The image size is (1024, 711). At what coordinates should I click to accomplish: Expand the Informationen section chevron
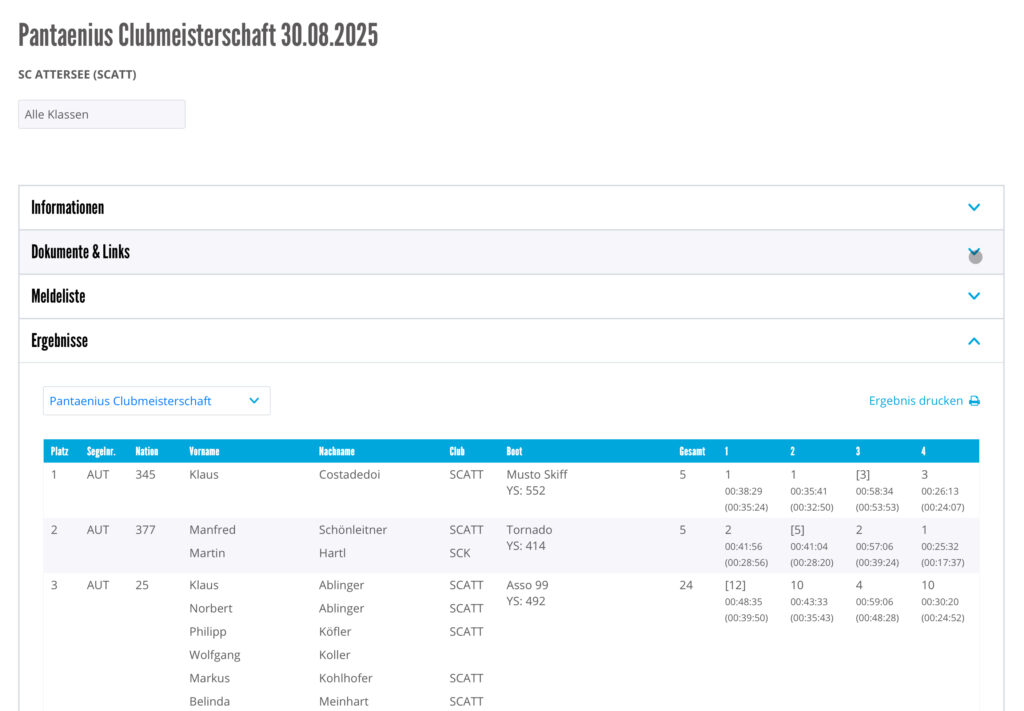[974, 207]
